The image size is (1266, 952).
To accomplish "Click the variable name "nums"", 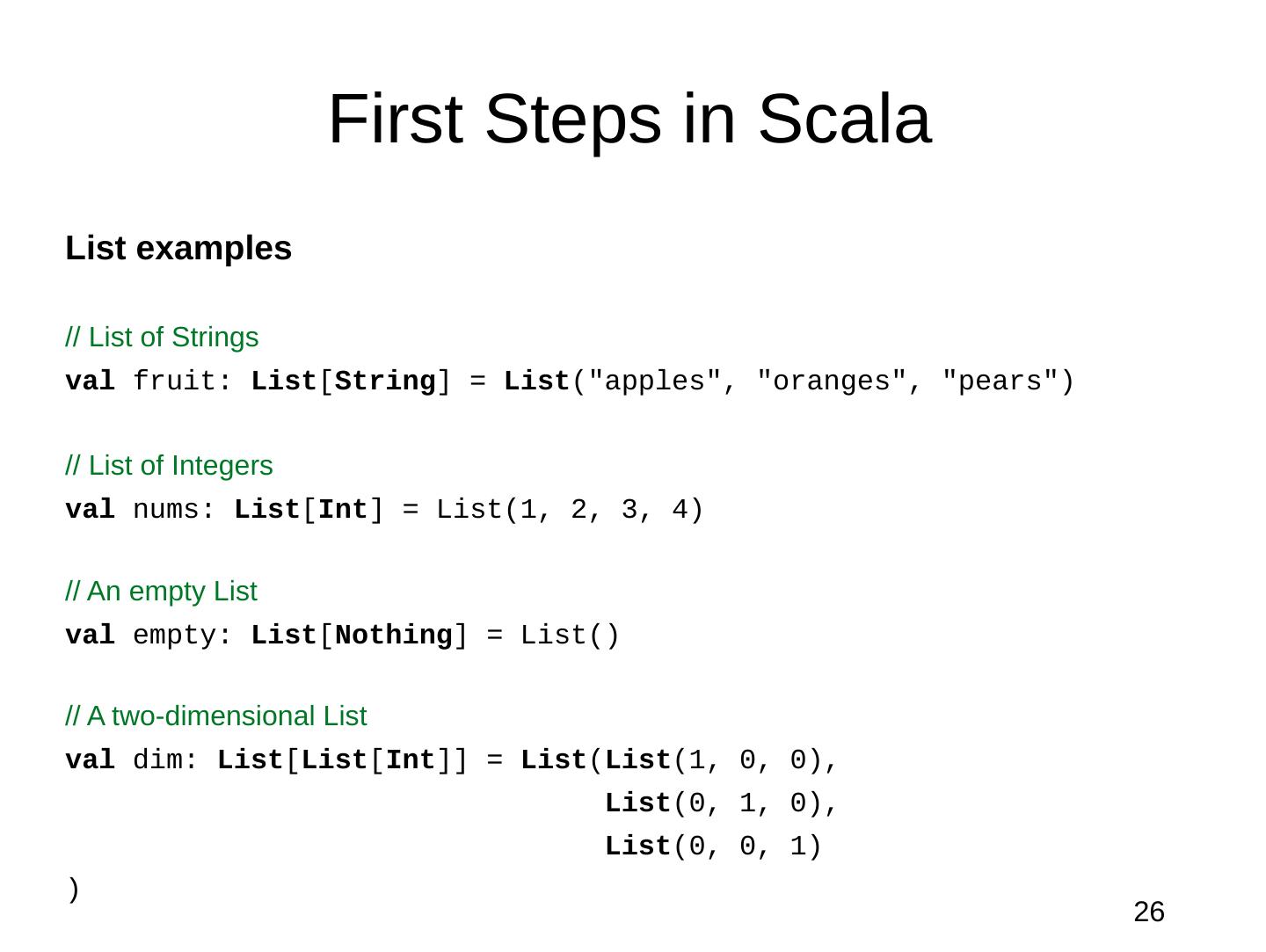I will pos(166,511).
